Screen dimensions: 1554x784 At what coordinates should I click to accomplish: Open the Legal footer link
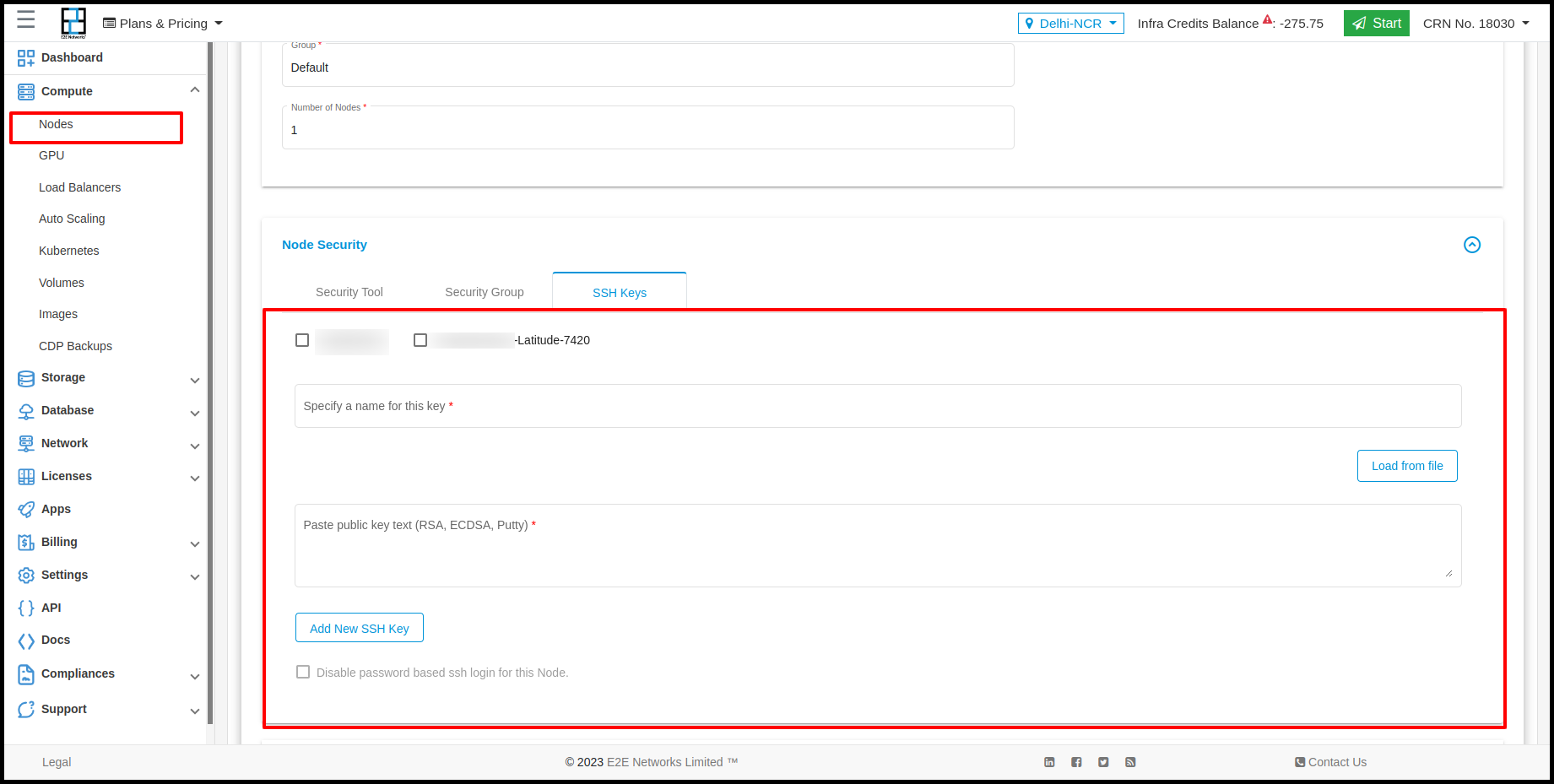click(57, 762)
